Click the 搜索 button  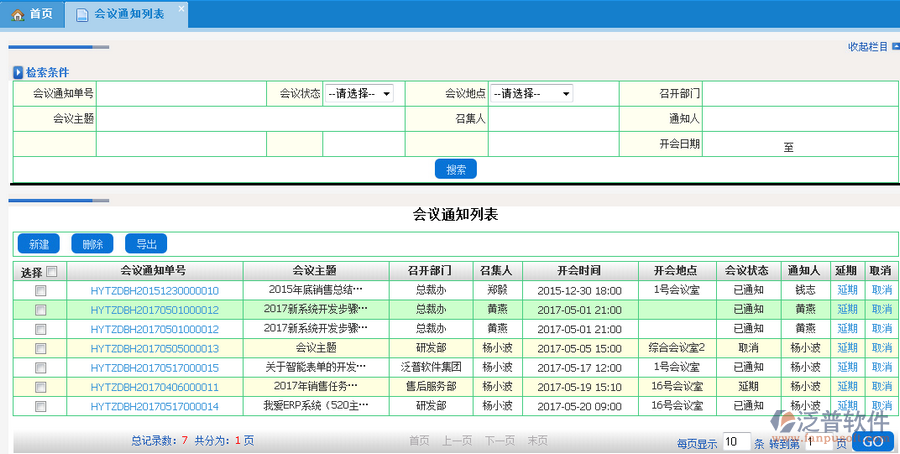455,169
